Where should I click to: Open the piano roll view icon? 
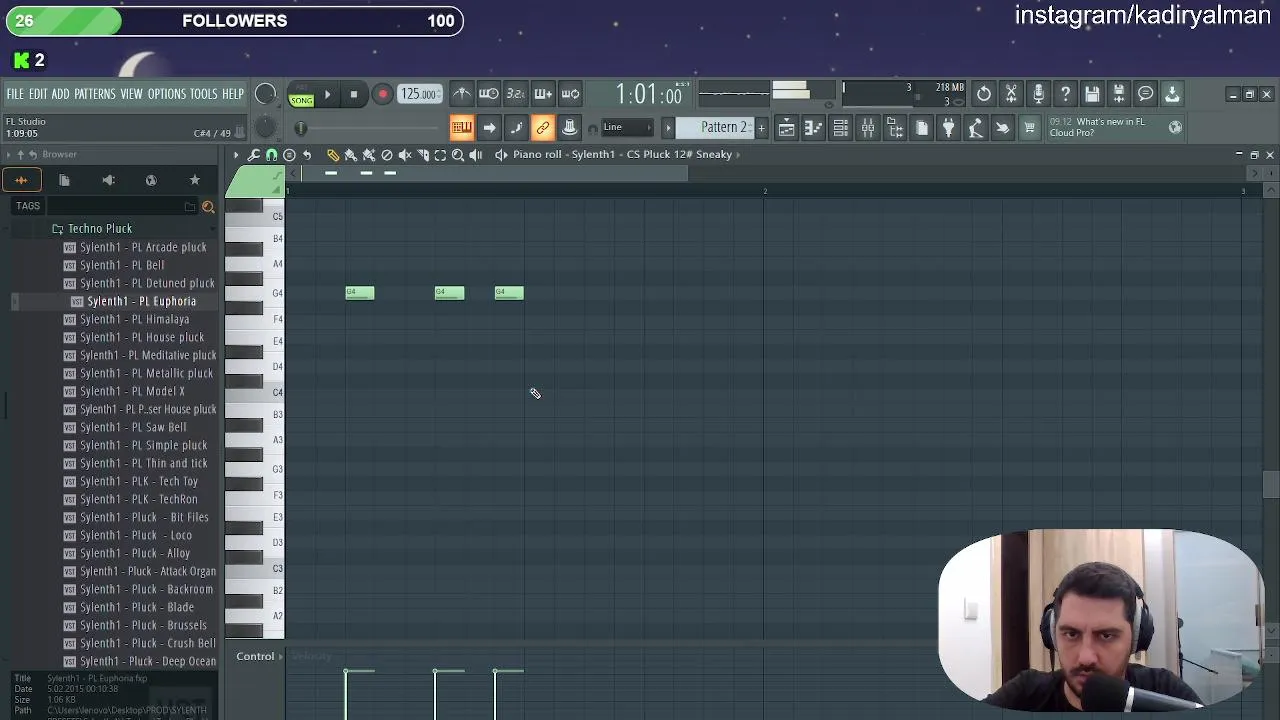click(813, 128)
